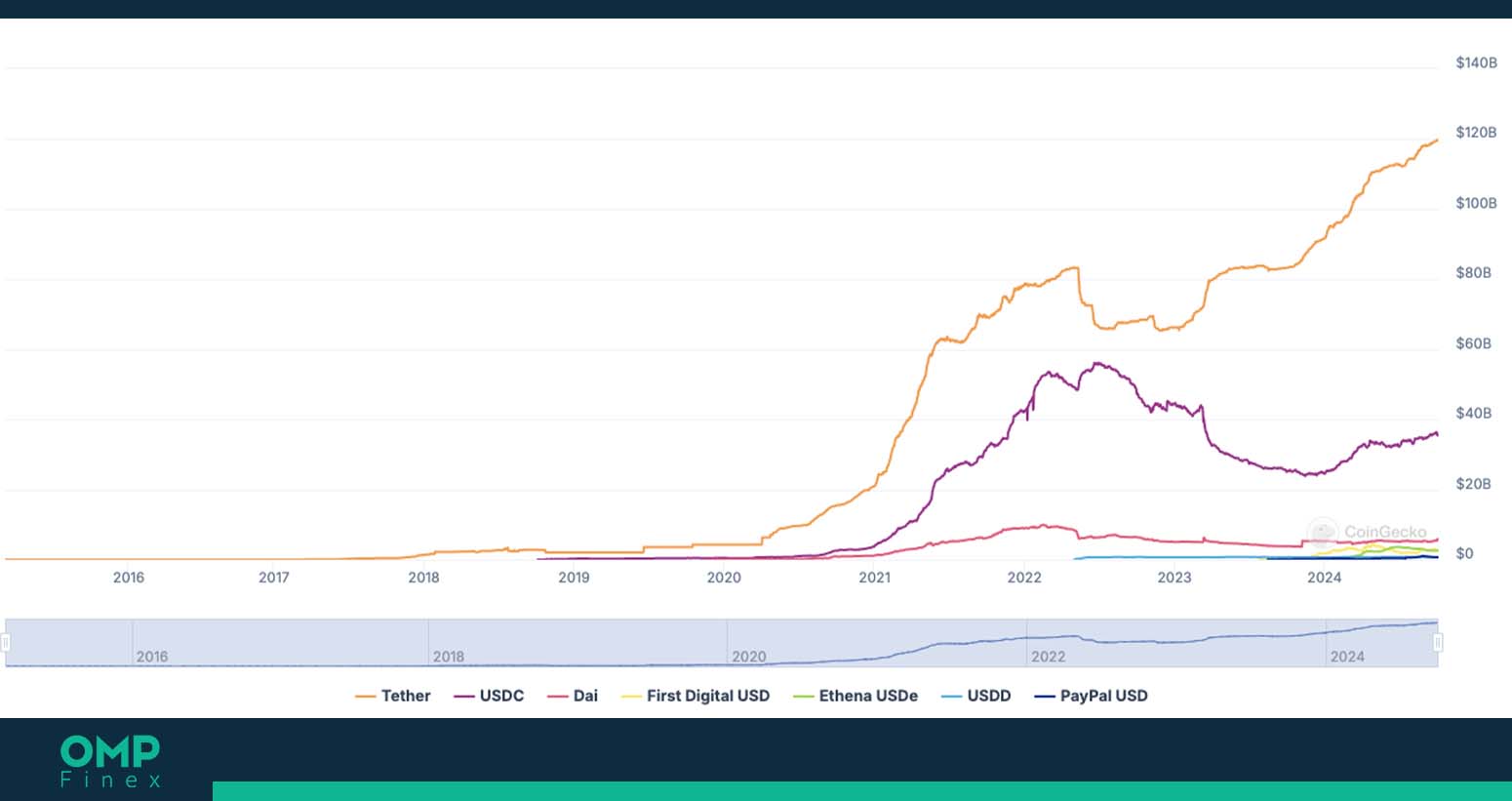Click the 2023 x-axis label

pos(1174,578)
